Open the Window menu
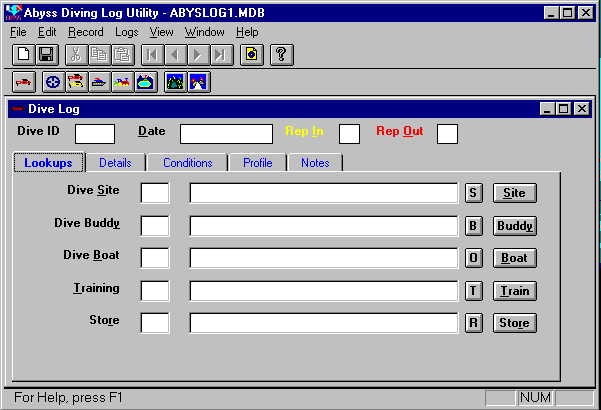Screen dimensions: 601x410 click(x=205, y=32)
